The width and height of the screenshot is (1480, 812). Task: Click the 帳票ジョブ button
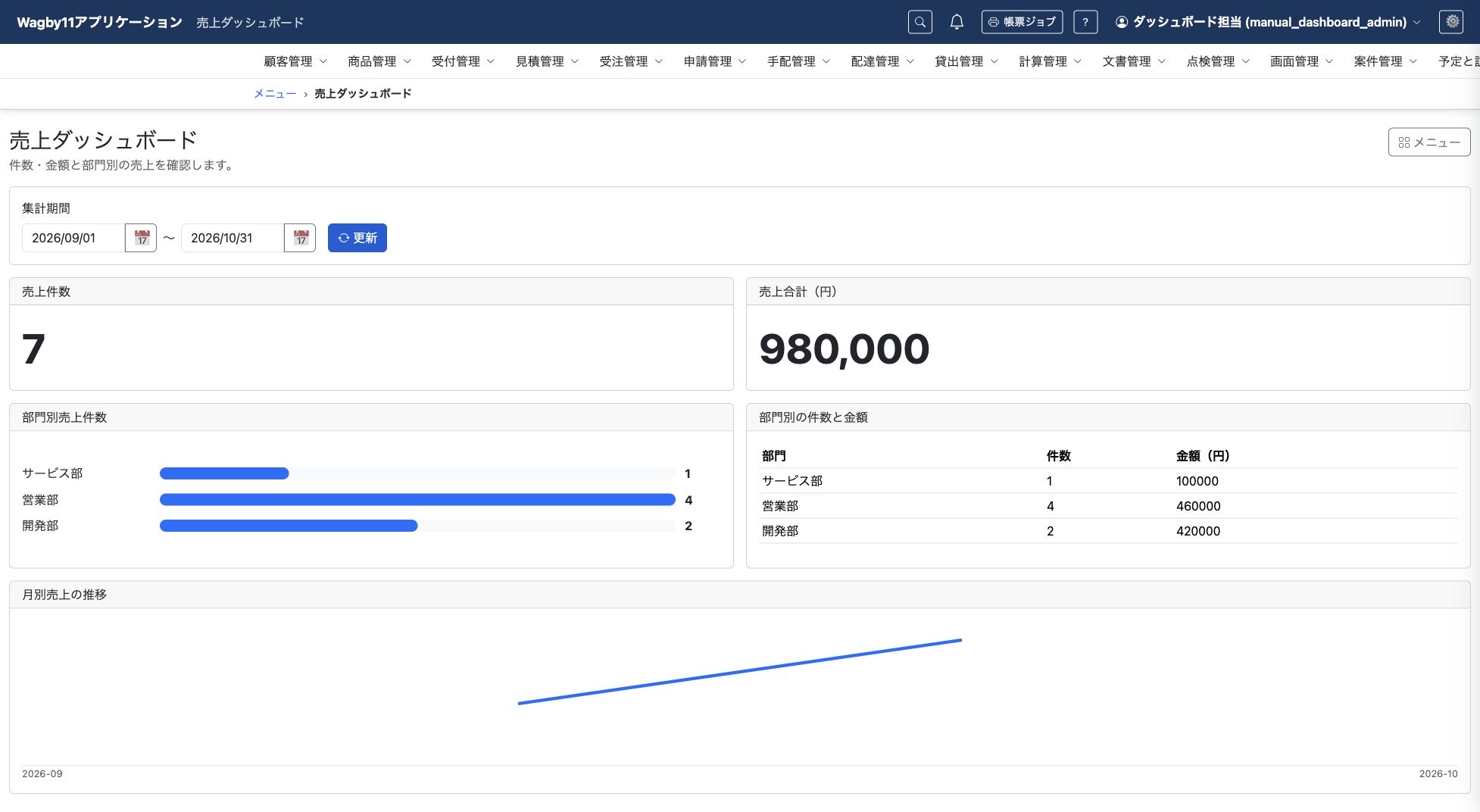1022,22
